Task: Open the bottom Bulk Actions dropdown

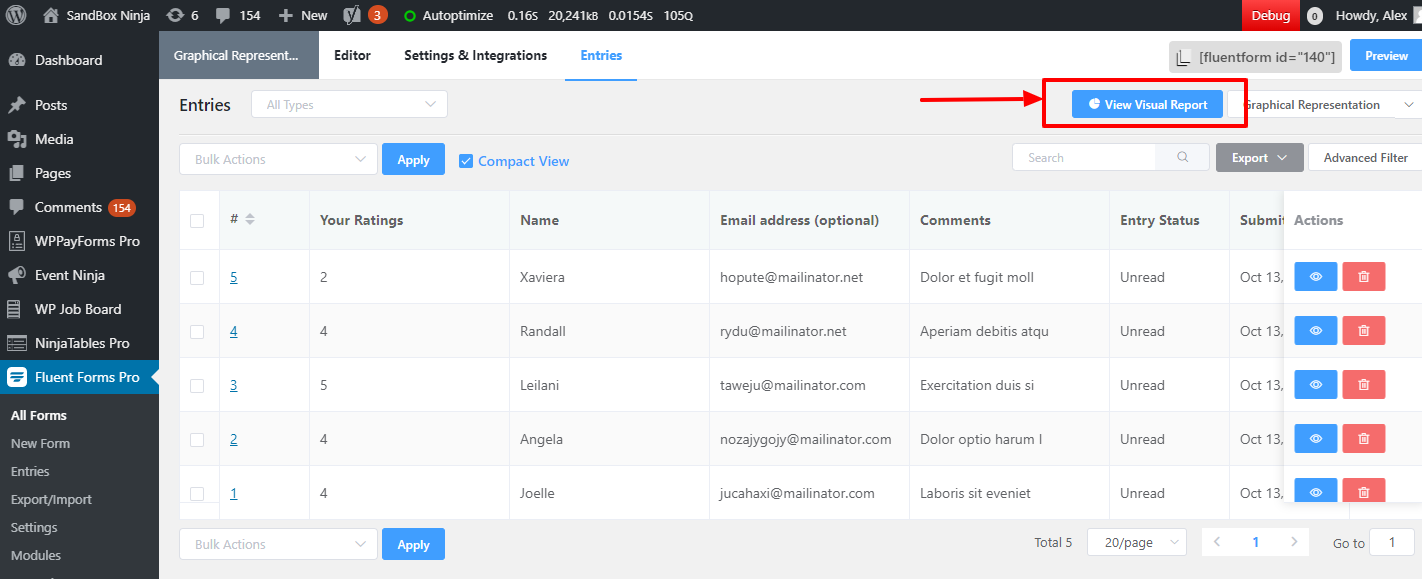Action: pos(278,544)
